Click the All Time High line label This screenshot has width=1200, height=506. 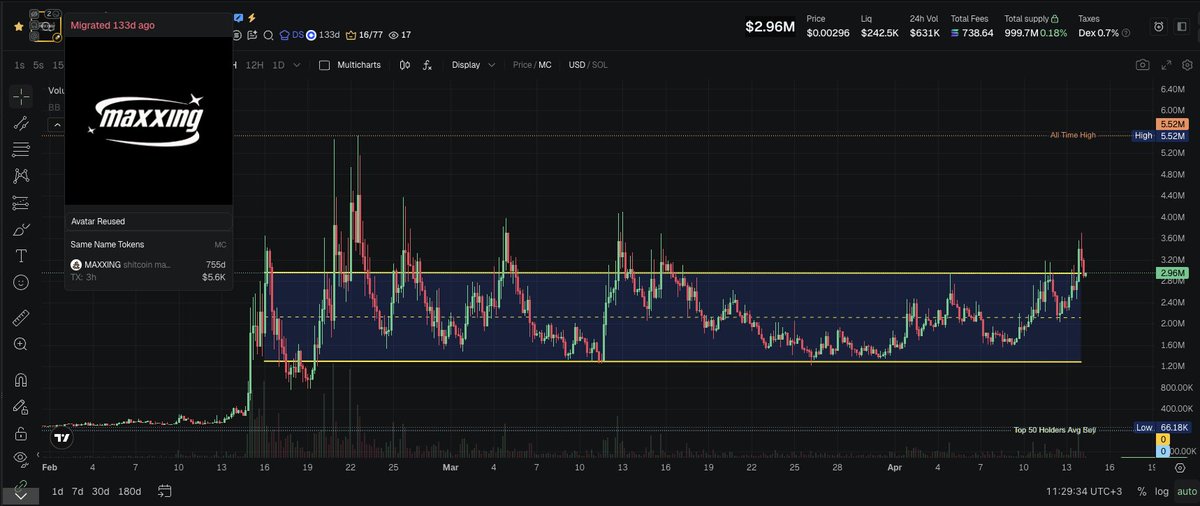pos(1073,135)
